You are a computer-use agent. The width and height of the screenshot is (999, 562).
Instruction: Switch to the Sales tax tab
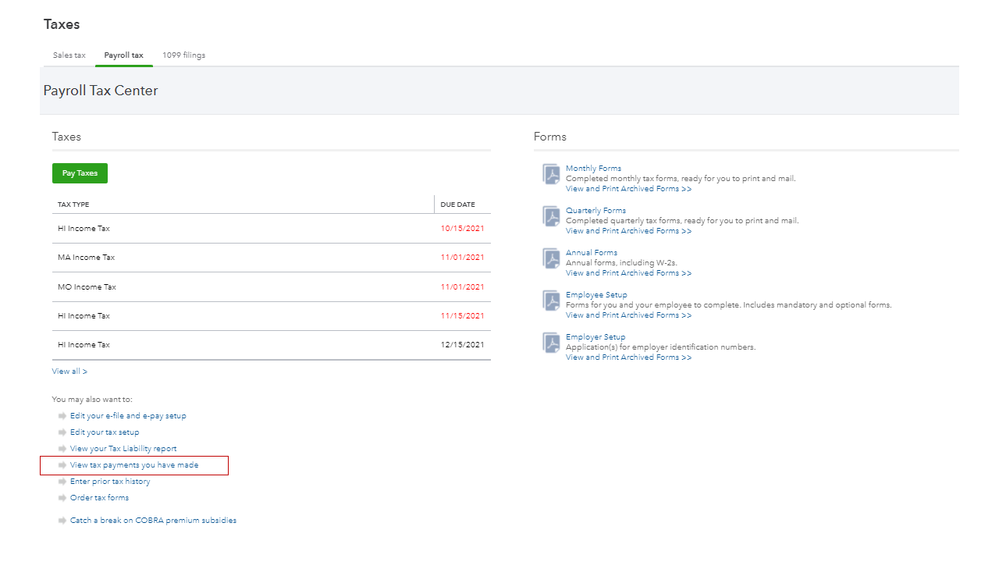coord(69,55)
